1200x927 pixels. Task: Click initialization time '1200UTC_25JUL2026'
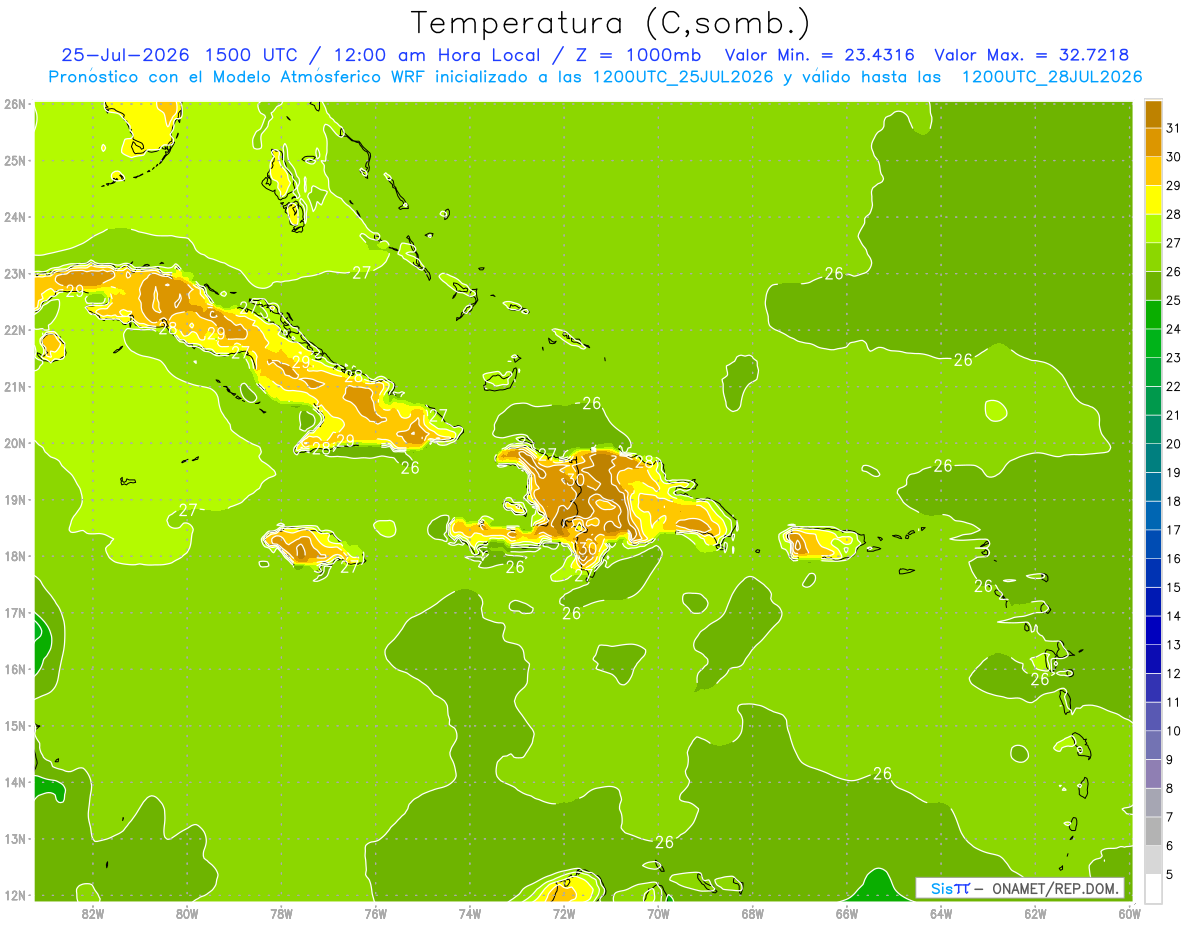[683, 77]
